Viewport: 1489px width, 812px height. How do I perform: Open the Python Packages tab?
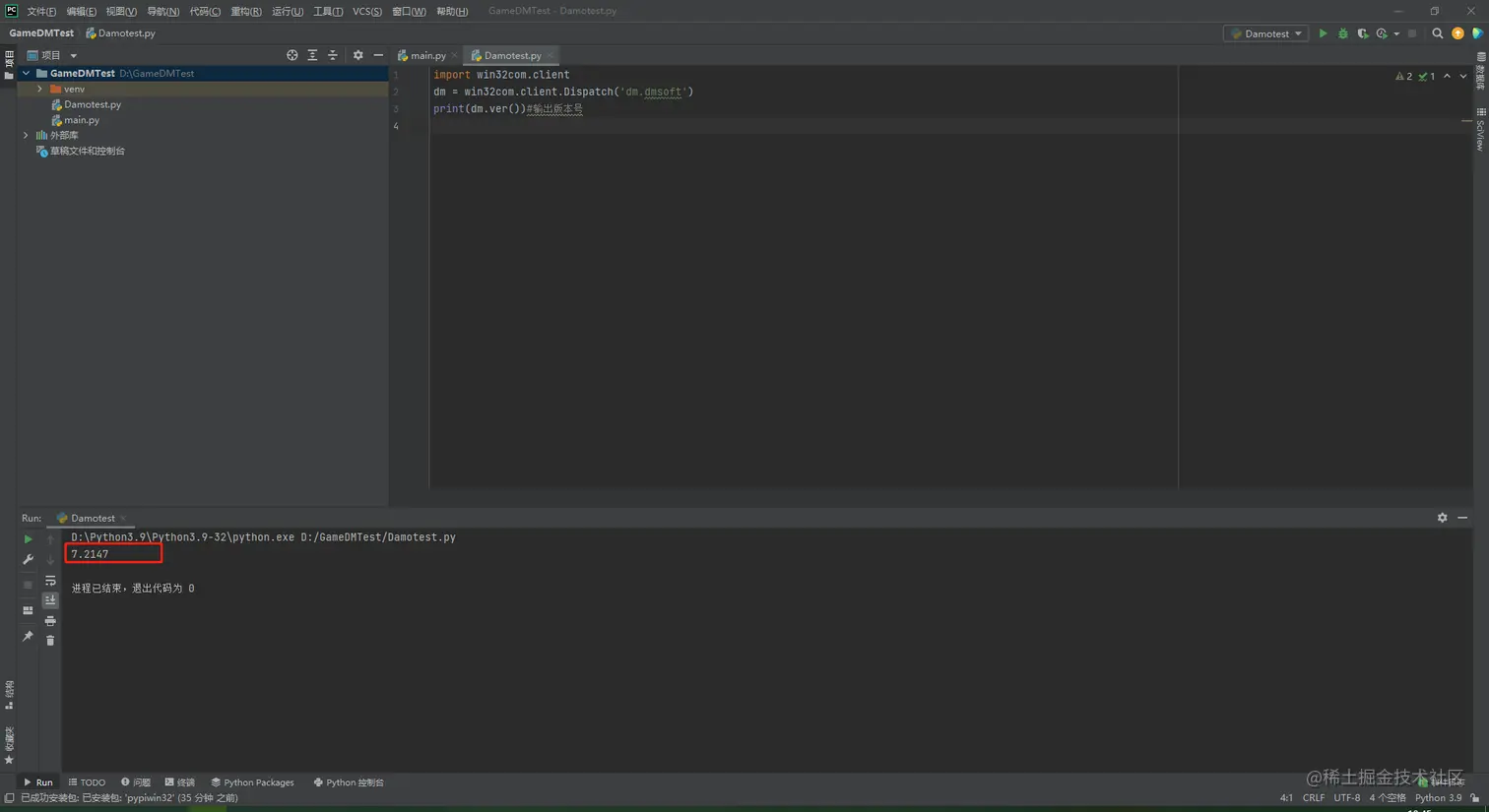(x=253, y=782)
